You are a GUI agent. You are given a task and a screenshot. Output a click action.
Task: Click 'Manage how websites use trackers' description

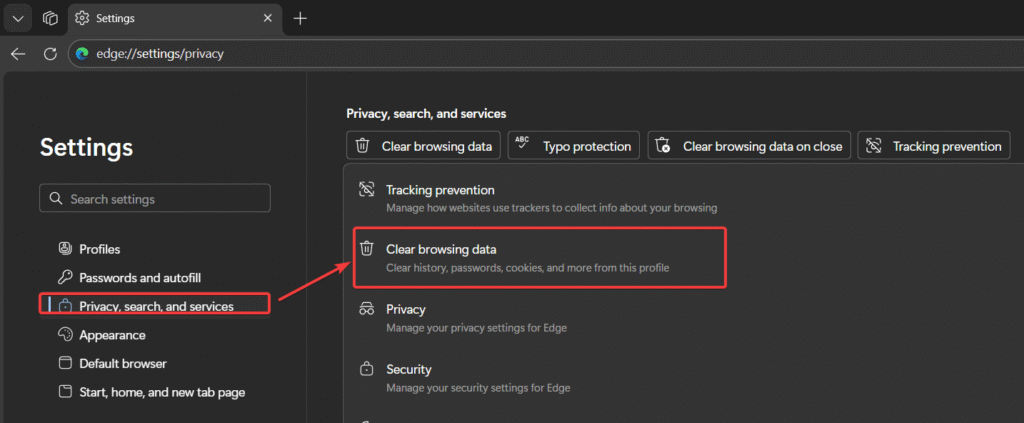click(551, 208)
